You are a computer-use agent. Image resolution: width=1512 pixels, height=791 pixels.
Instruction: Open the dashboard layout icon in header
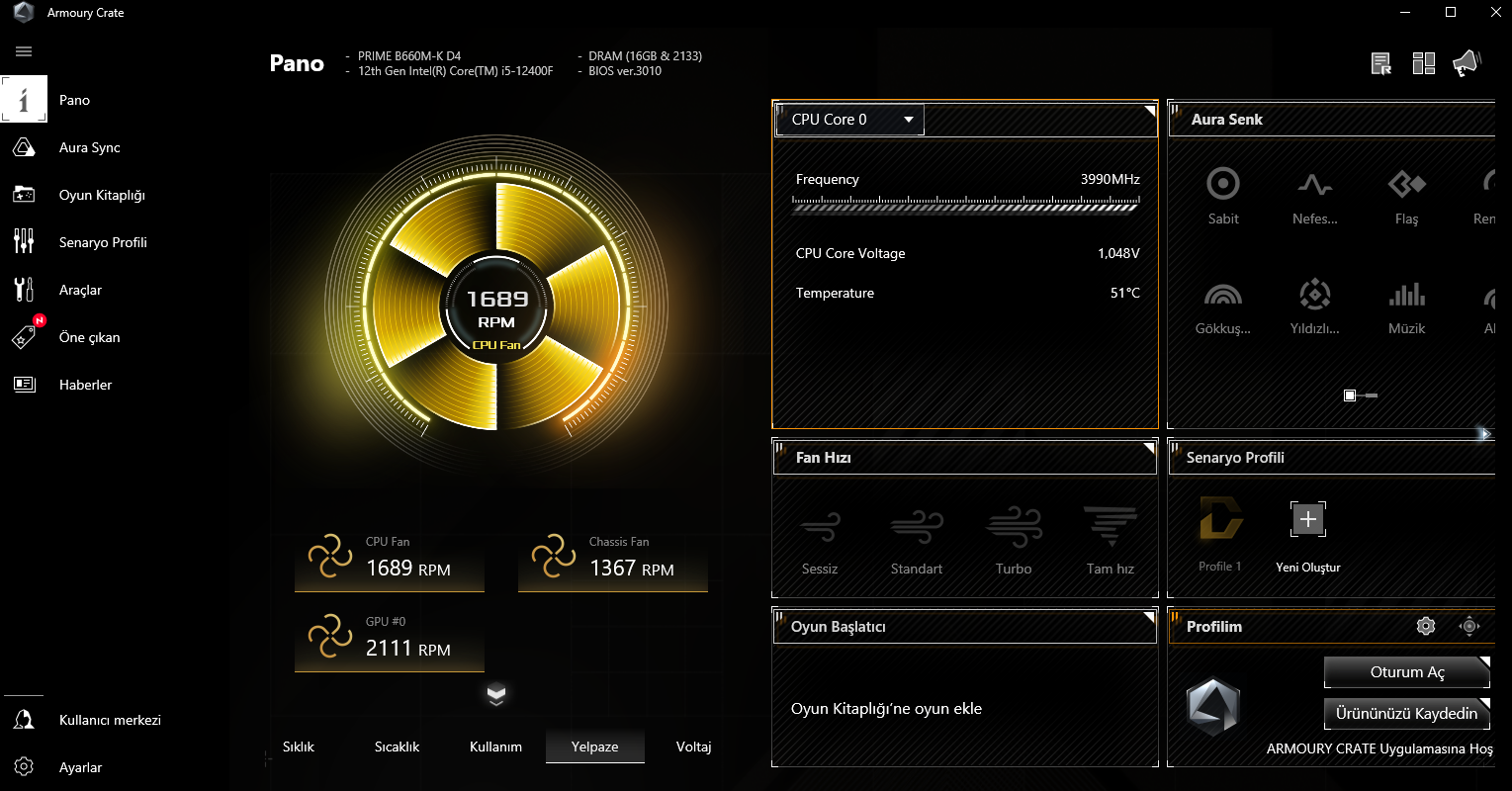tap(1424, 64)
